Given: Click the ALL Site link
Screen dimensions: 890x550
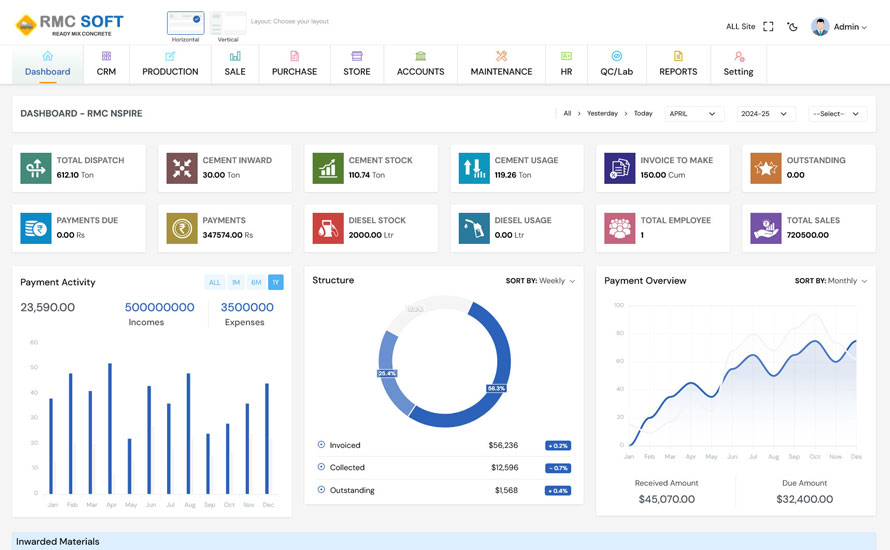Looking at the screenshot, I should click(741, 27).
